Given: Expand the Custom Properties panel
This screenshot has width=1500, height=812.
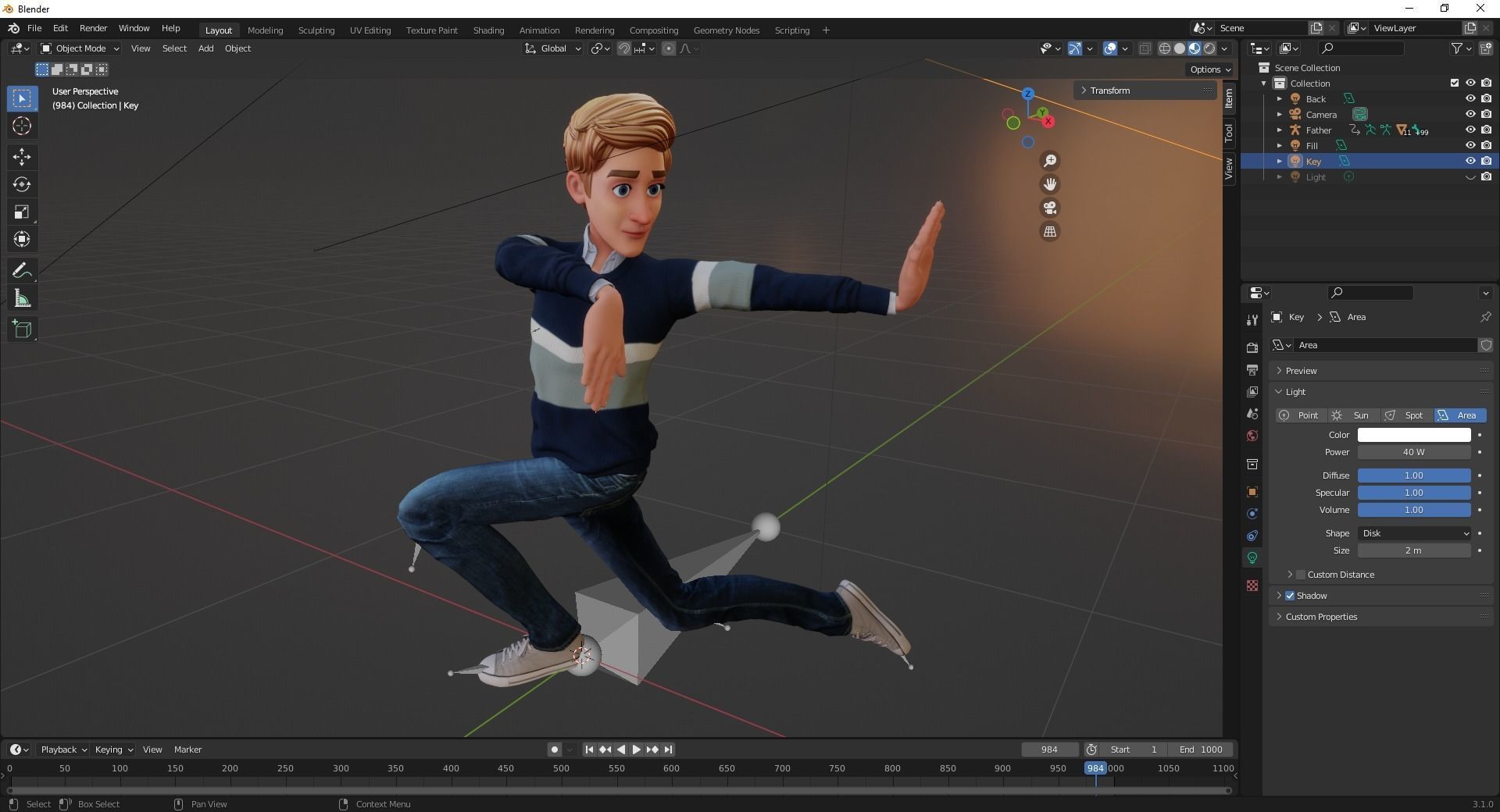Looking at the screenshot, I should coord(1380,617).
